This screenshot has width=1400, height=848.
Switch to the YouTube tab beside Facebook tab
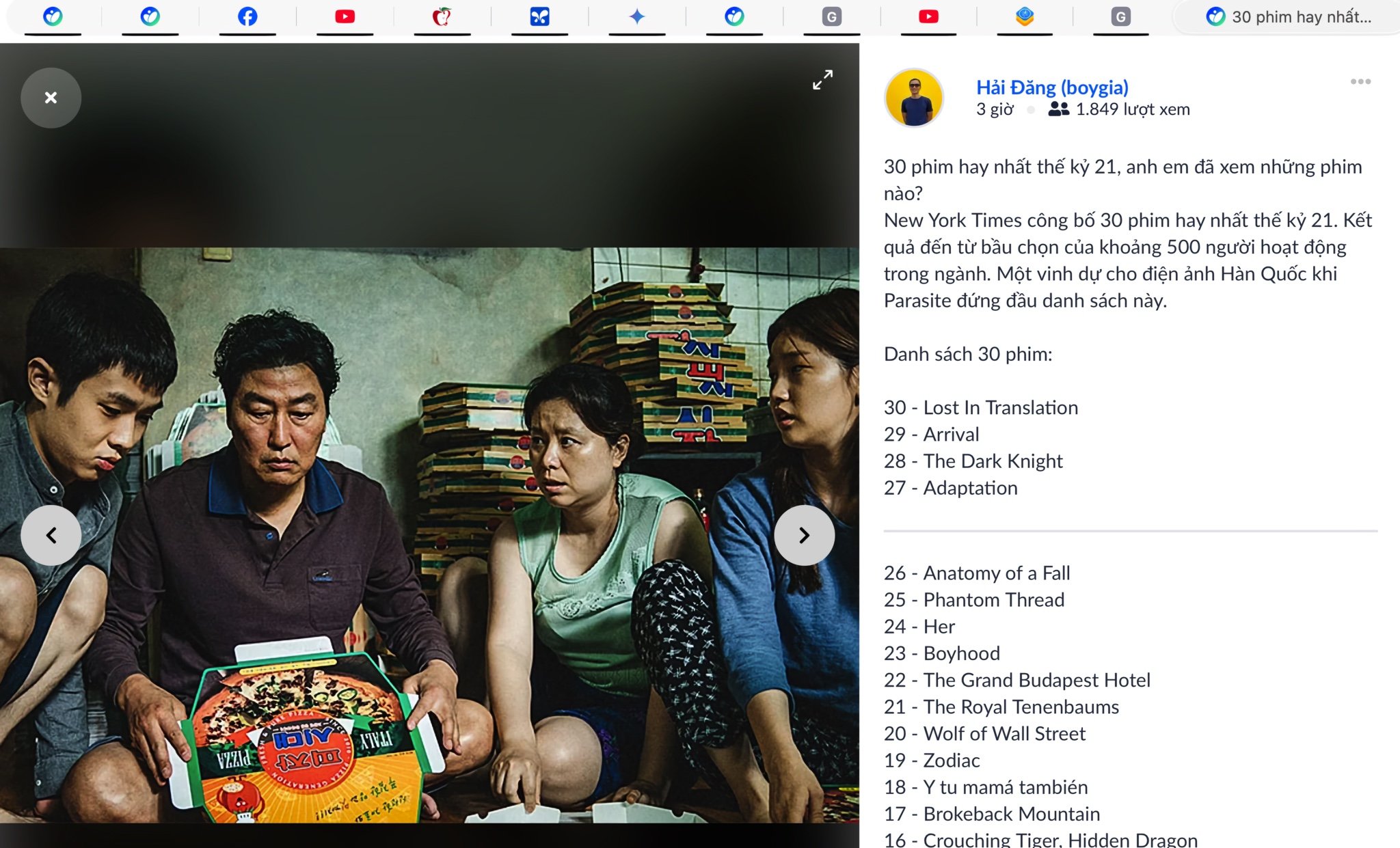pos(345,17)
